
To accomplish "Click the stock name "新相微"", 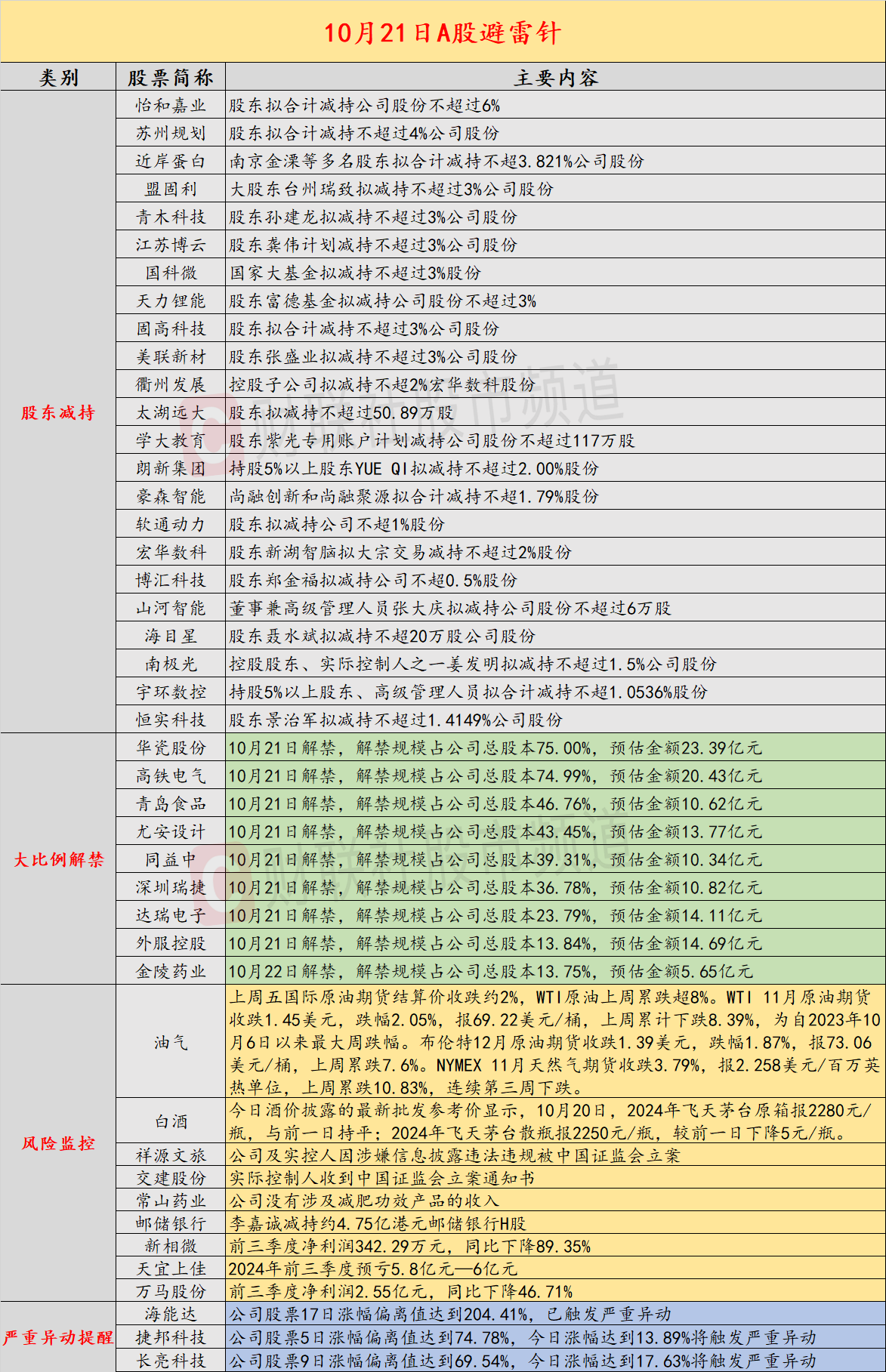I will pyautogui.click(x=171, y=1247).
